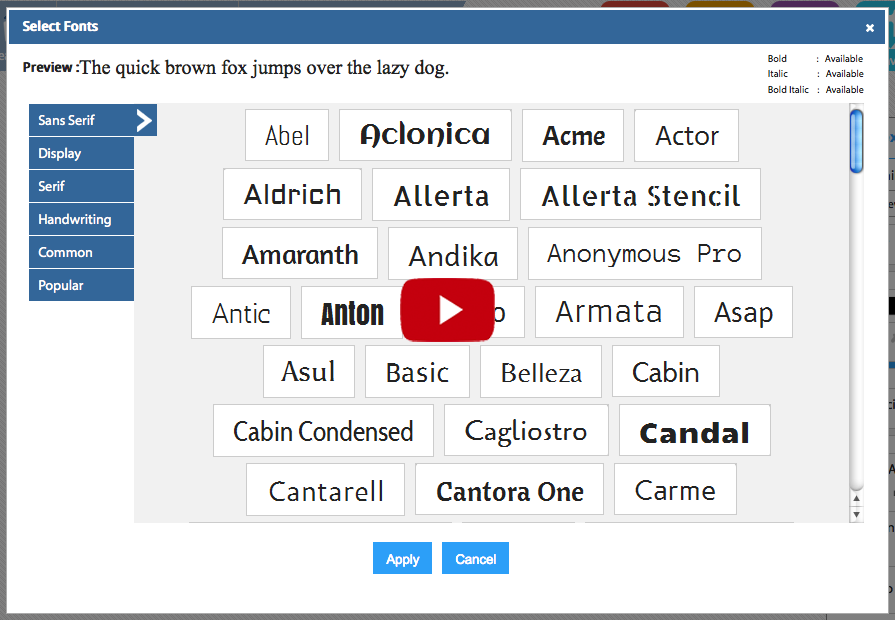Select the Asap font

pyautogui.click(x=743, y=312)
